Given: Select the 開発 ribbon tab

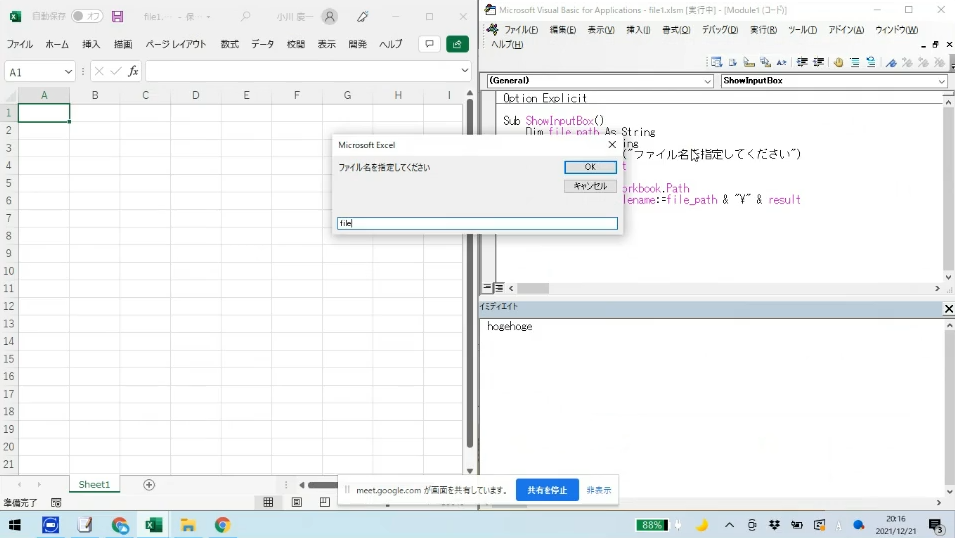Looking at the screenshot, I should pyautogui.click(x=357, y=45).
